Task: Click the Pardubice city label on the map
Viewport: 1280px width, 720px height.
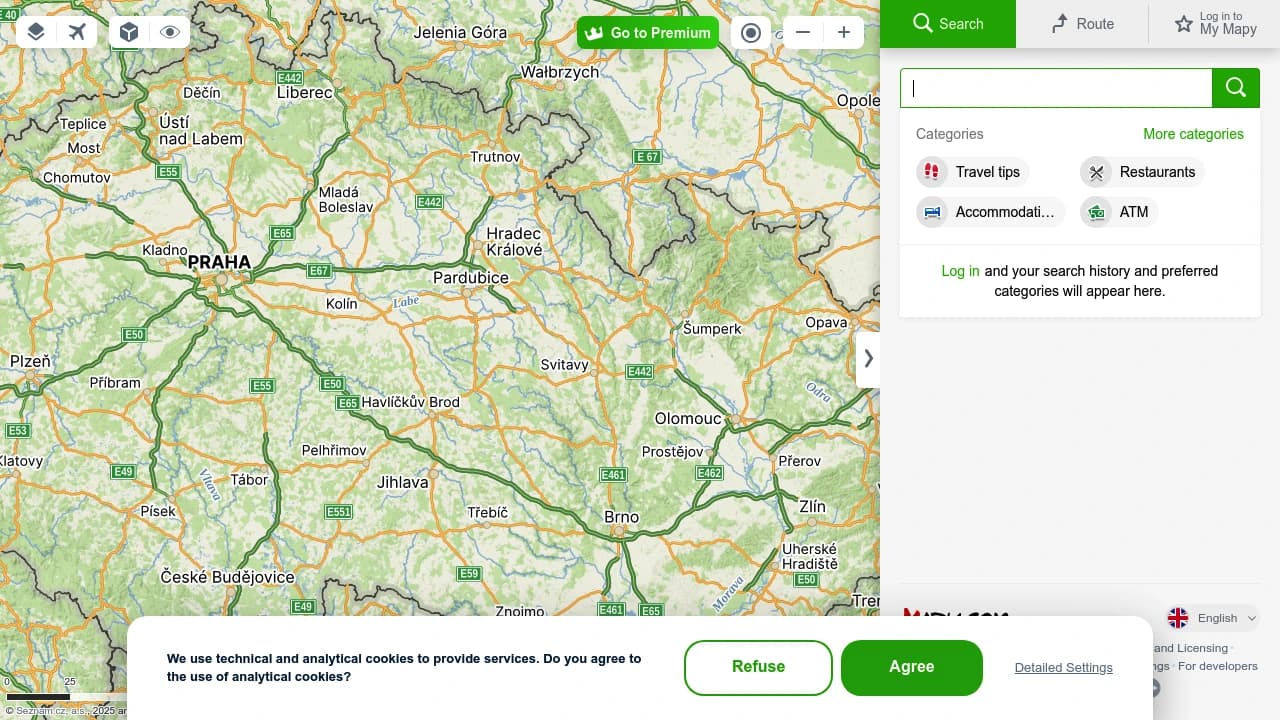Action: pos(471,278)
